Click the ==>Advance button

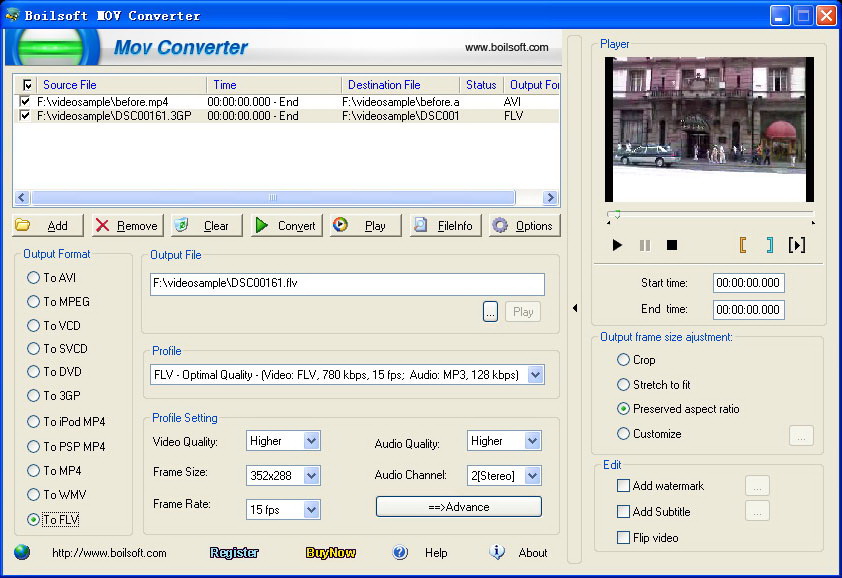[458, 507]
